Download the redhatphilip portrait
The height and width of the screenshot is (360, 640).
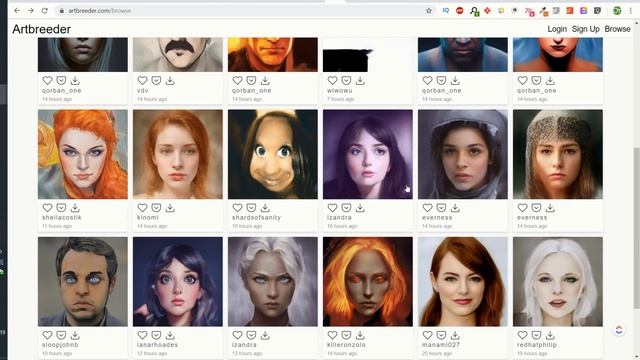(551, 335)
